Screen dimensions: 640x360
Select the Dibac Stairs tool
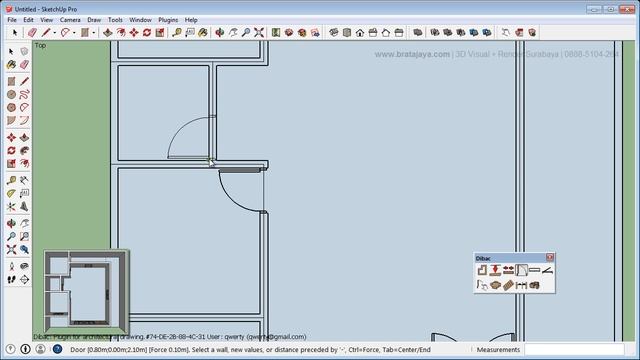point(508,285)
